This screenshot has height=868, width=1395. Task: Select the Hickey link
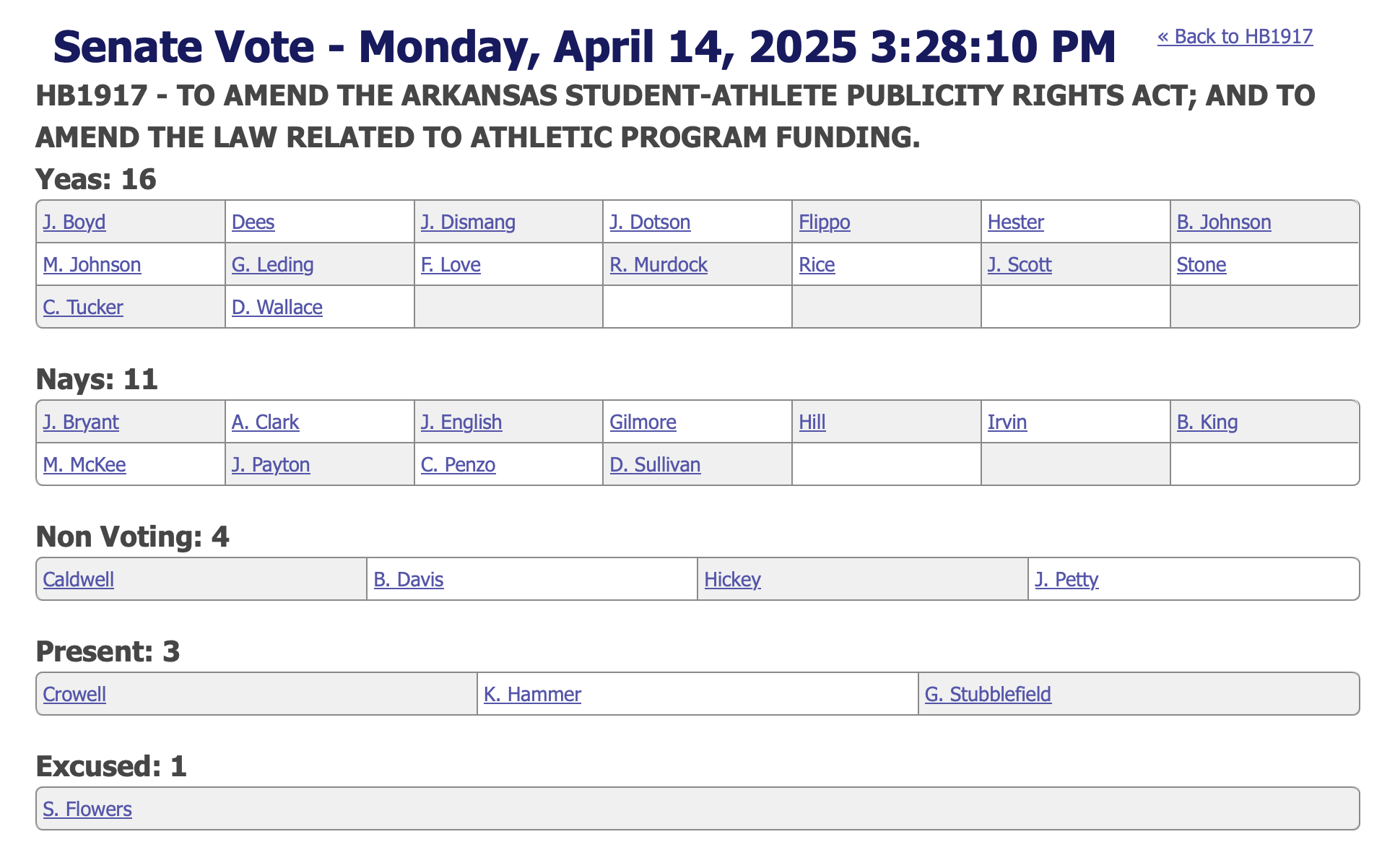732,579
